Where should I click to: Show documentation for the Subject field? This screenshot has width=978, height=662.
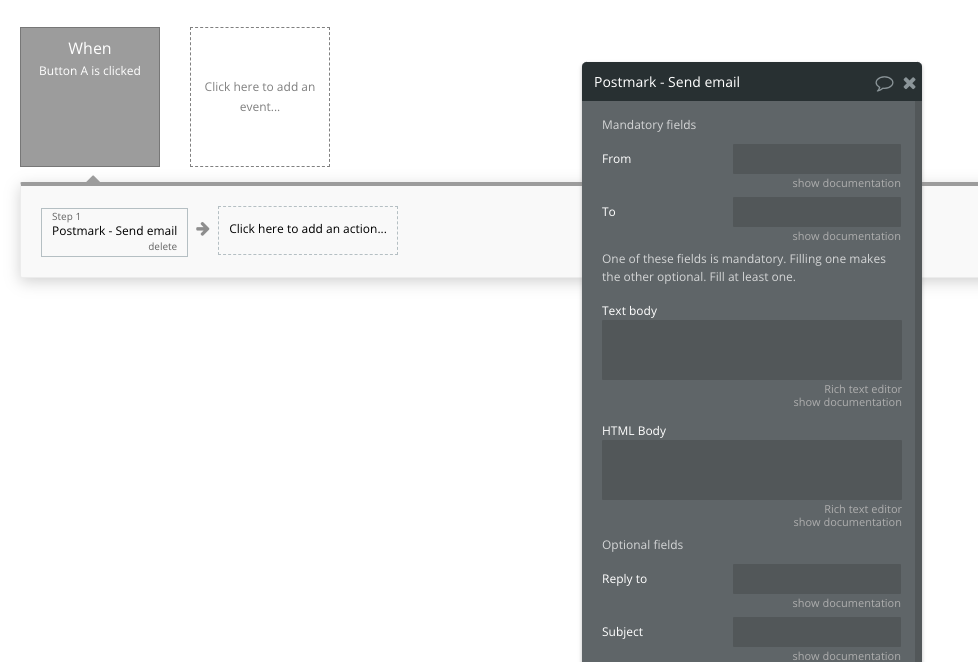[847, 656]
